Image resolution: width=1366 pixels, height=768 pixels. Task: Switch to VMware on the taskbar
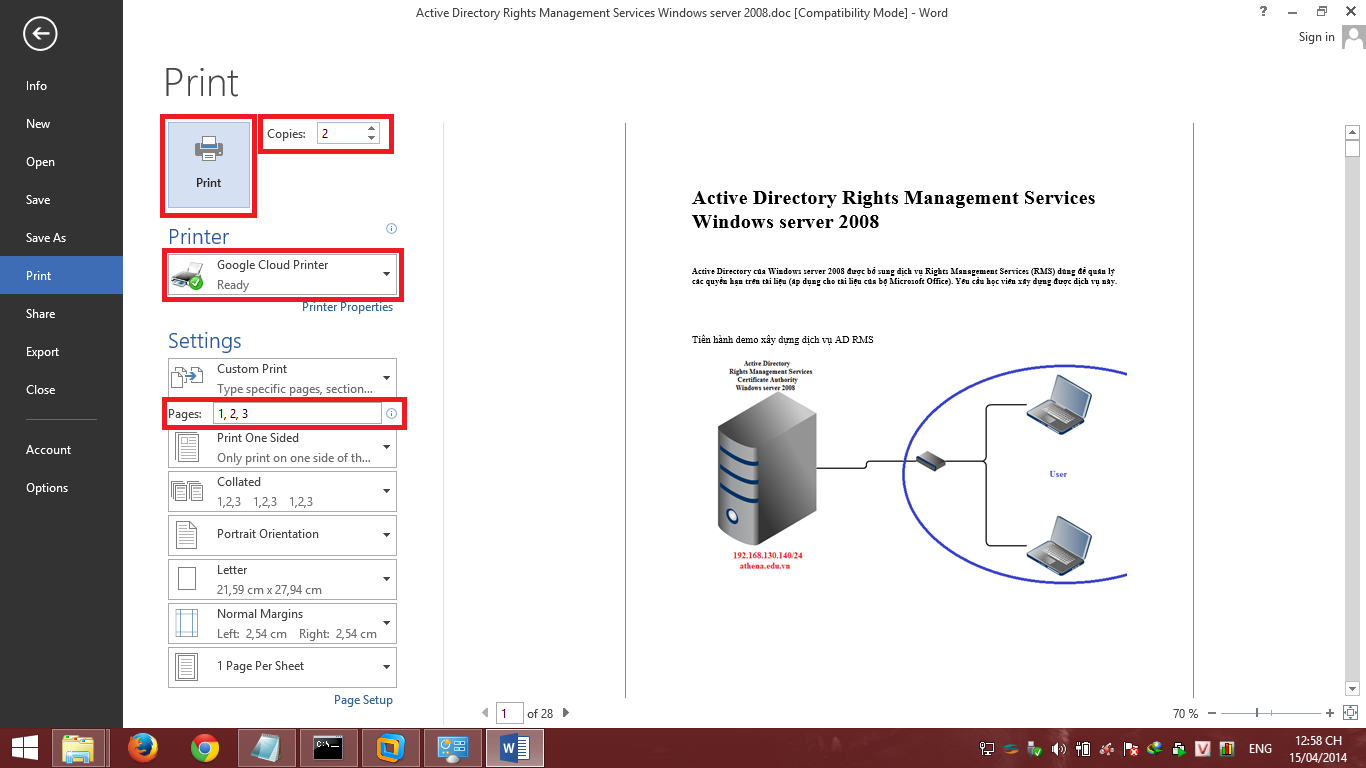tap(391, 748)
